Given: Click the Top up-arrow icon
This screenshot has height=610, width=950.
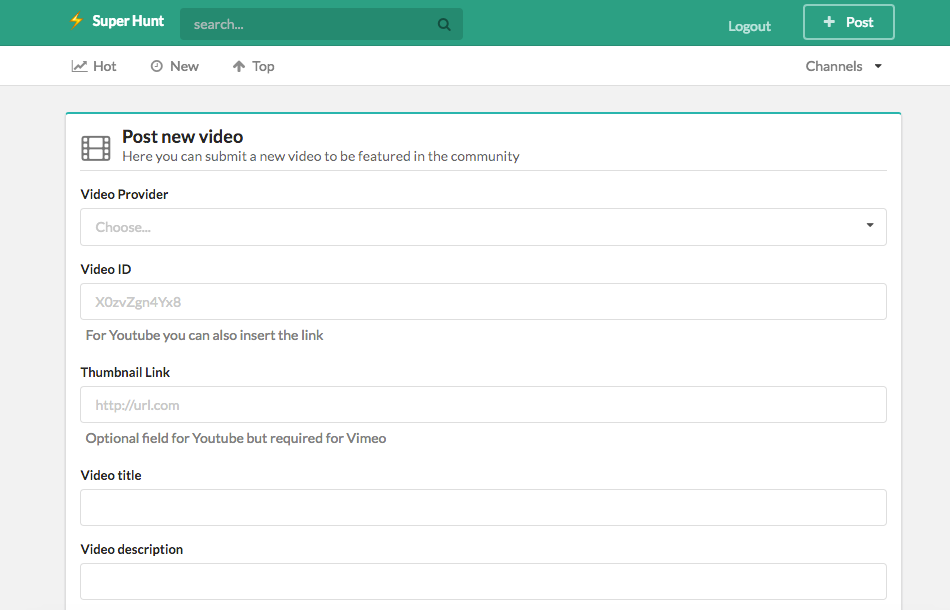Looking at the screenshot, I should coord(239,66).
